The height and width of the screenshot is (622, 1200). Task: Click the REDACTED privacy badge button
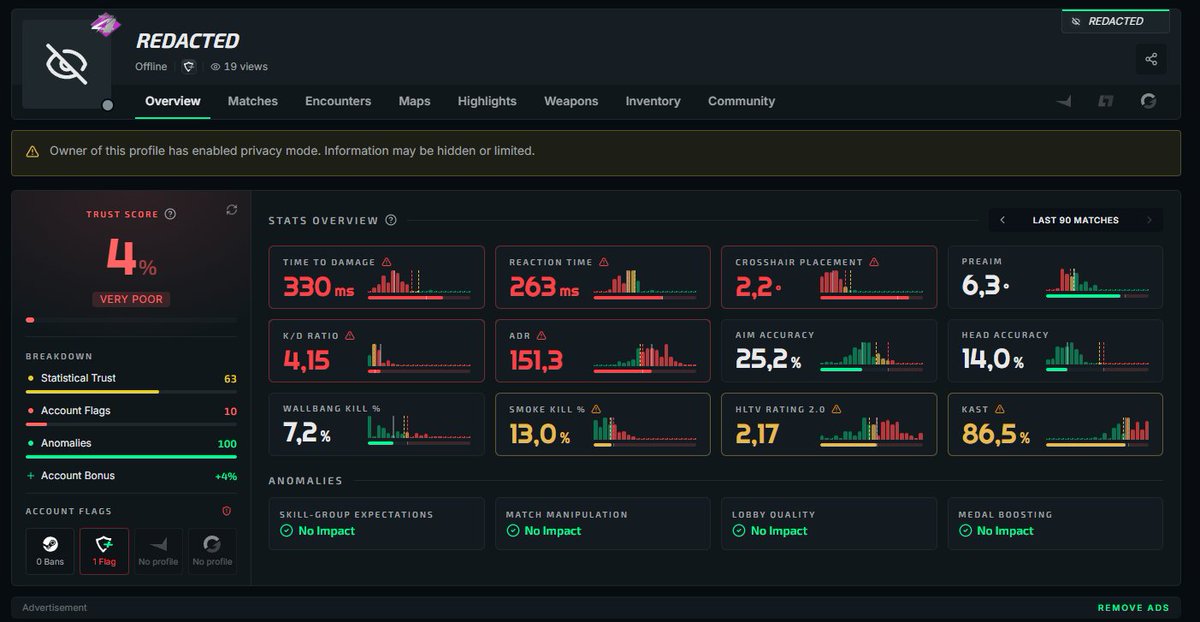click(x=1115, y=21)
